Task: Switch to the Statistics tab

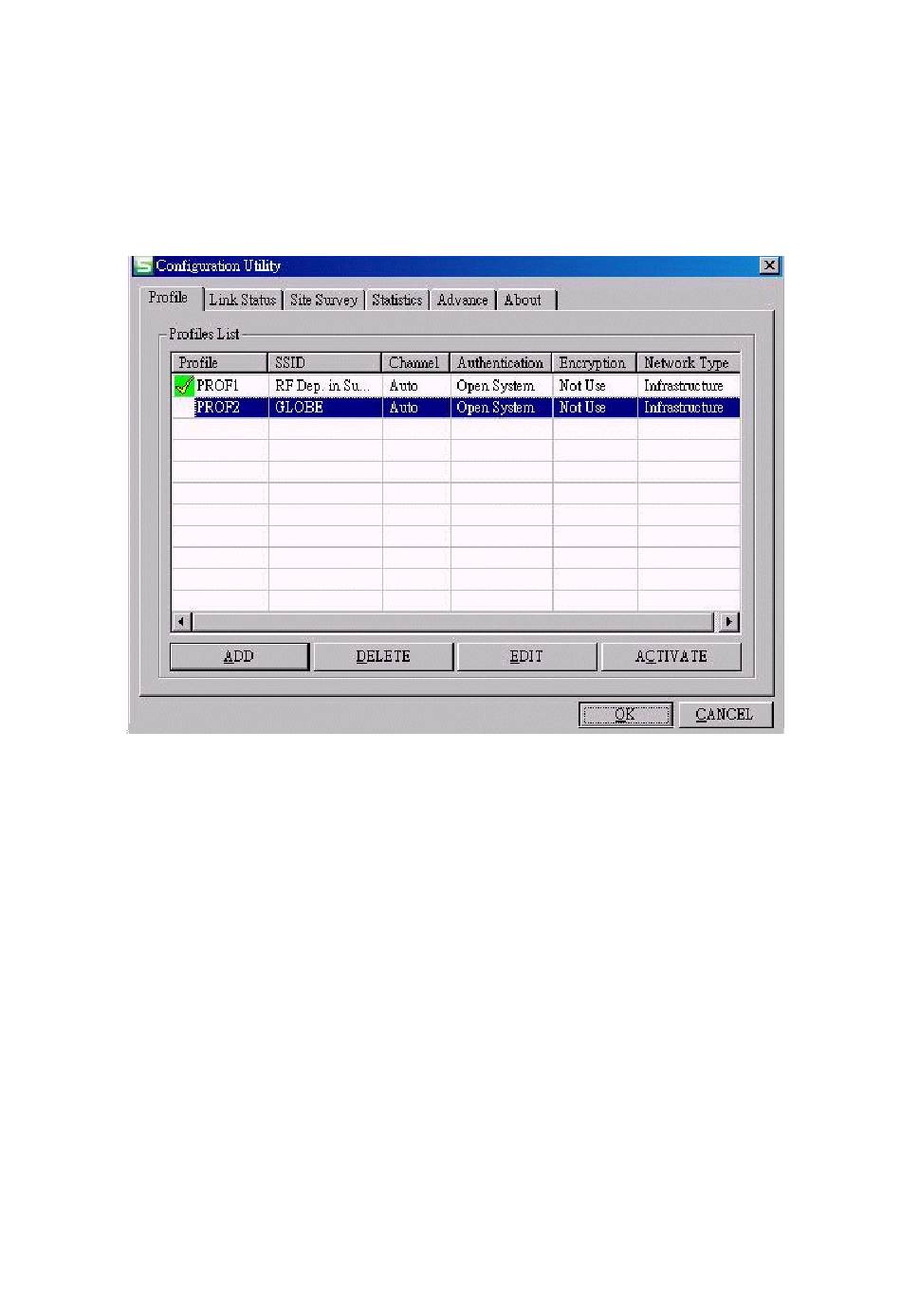Action: click(396, 300)
